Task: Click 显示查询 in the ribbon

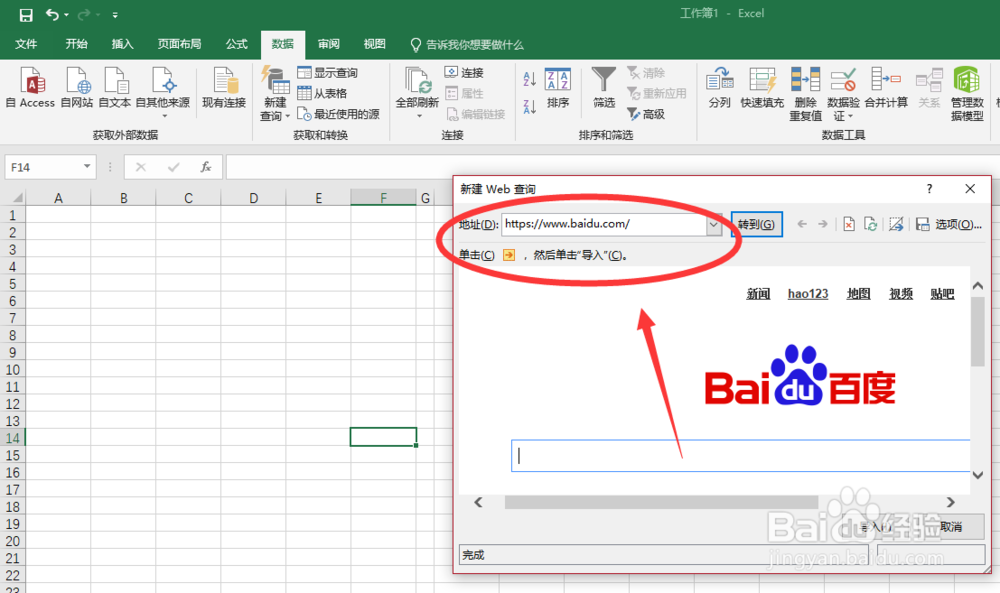Action: [328, 73]
